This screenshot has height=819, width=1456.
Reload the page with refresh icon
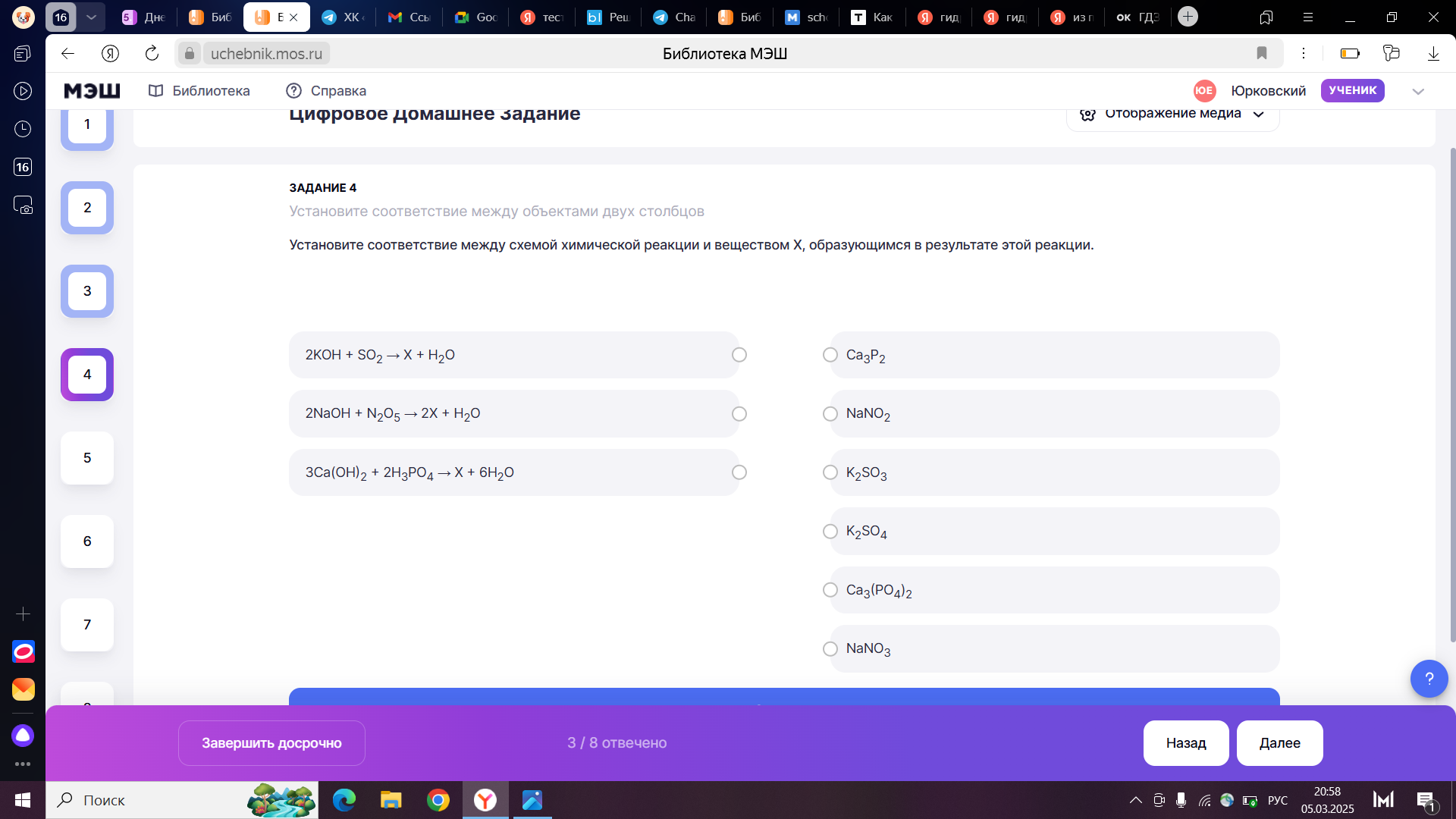click(152, 53)
